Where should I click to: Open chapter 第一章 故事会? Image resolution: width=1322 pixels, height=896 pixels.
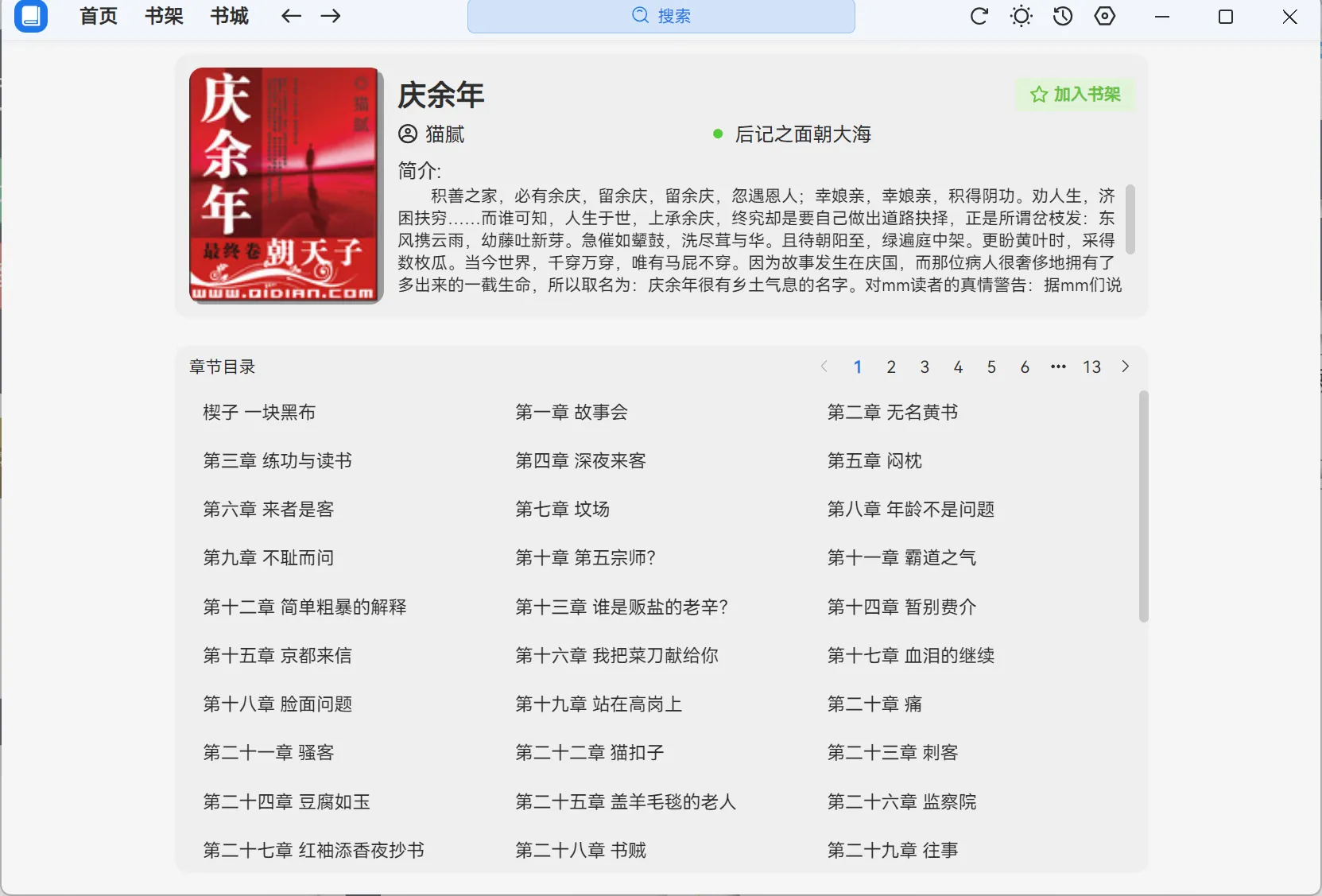click(x=572, y=412)
